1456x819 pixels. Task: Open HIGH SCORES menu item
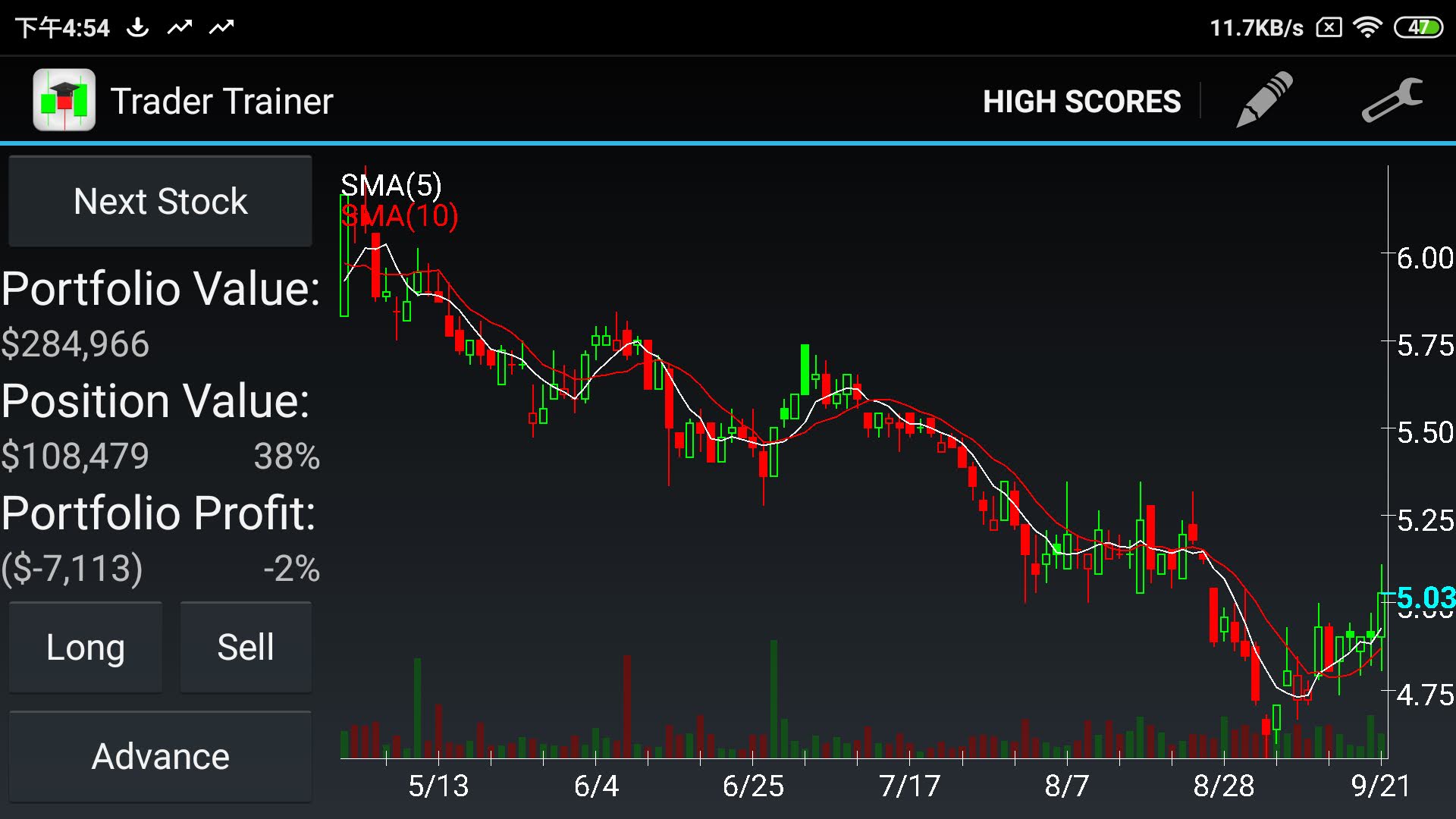(x=1081, y=102)
